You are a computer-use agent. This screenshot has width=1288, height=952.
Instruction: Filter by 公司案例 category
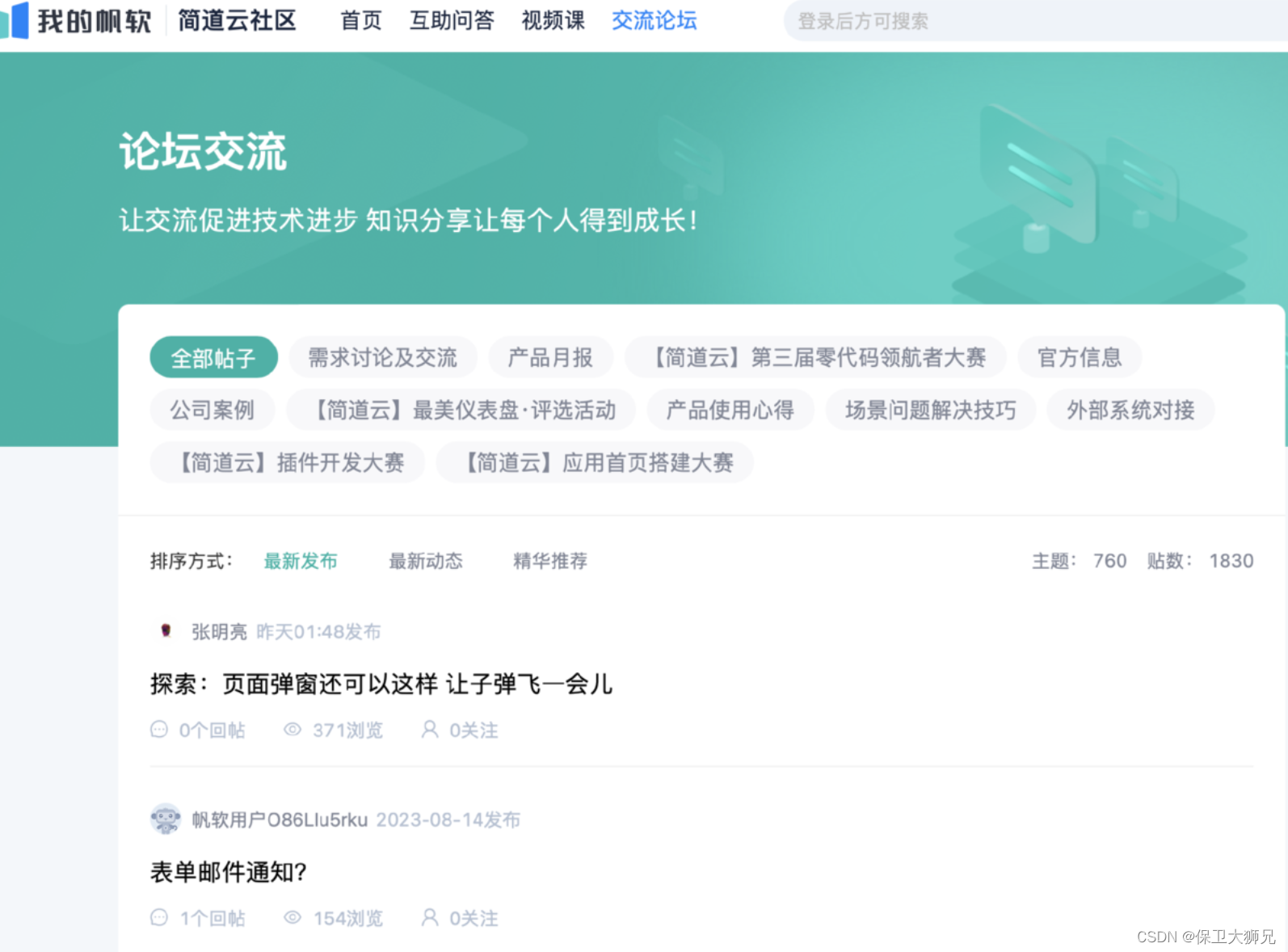213,410
